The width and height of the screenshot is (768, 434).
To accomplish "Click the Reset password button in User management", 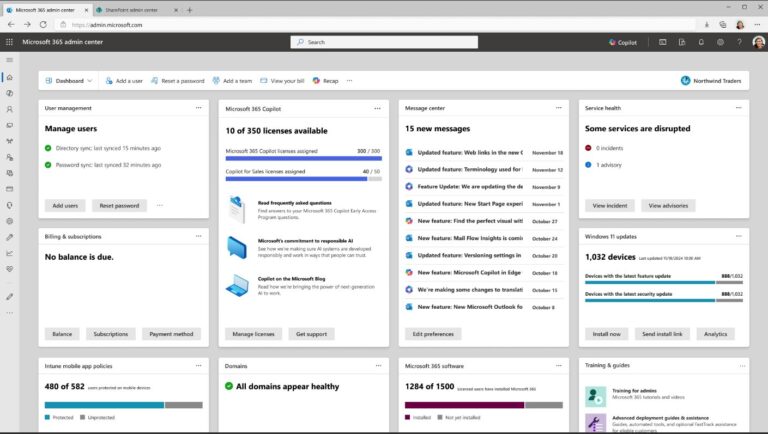I will (120, 206).
